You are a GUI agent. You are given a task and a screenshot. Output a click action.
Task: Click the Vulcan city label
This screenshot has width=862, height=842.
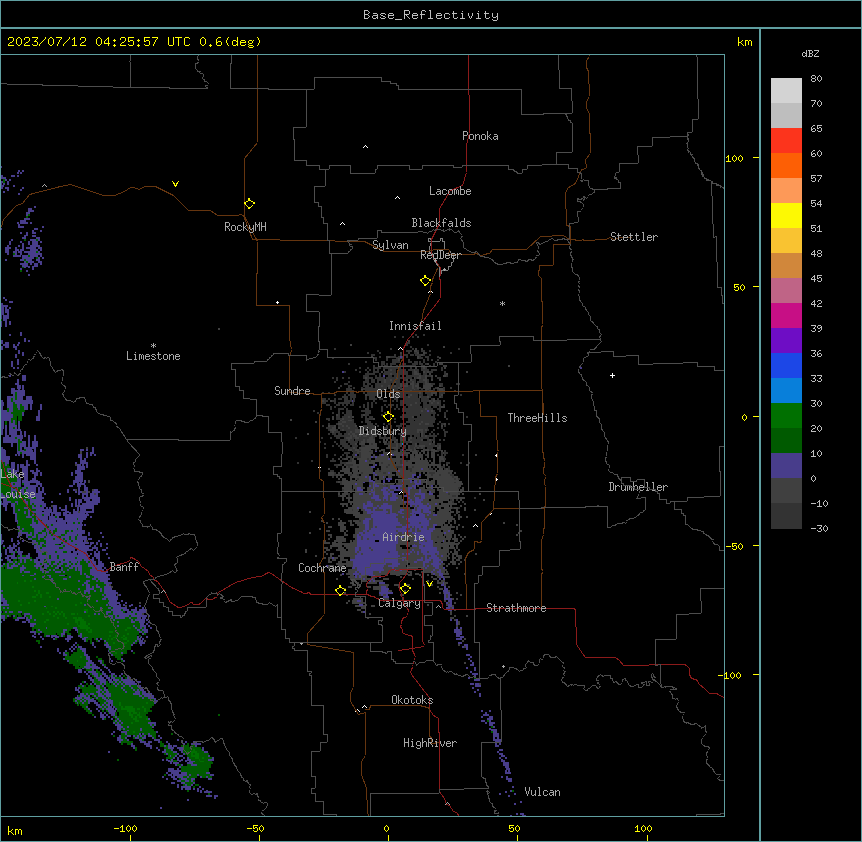(542, 792)
